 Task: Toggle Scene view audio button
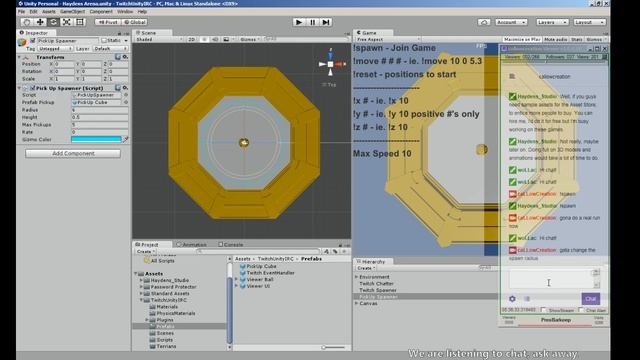(215, 40)
